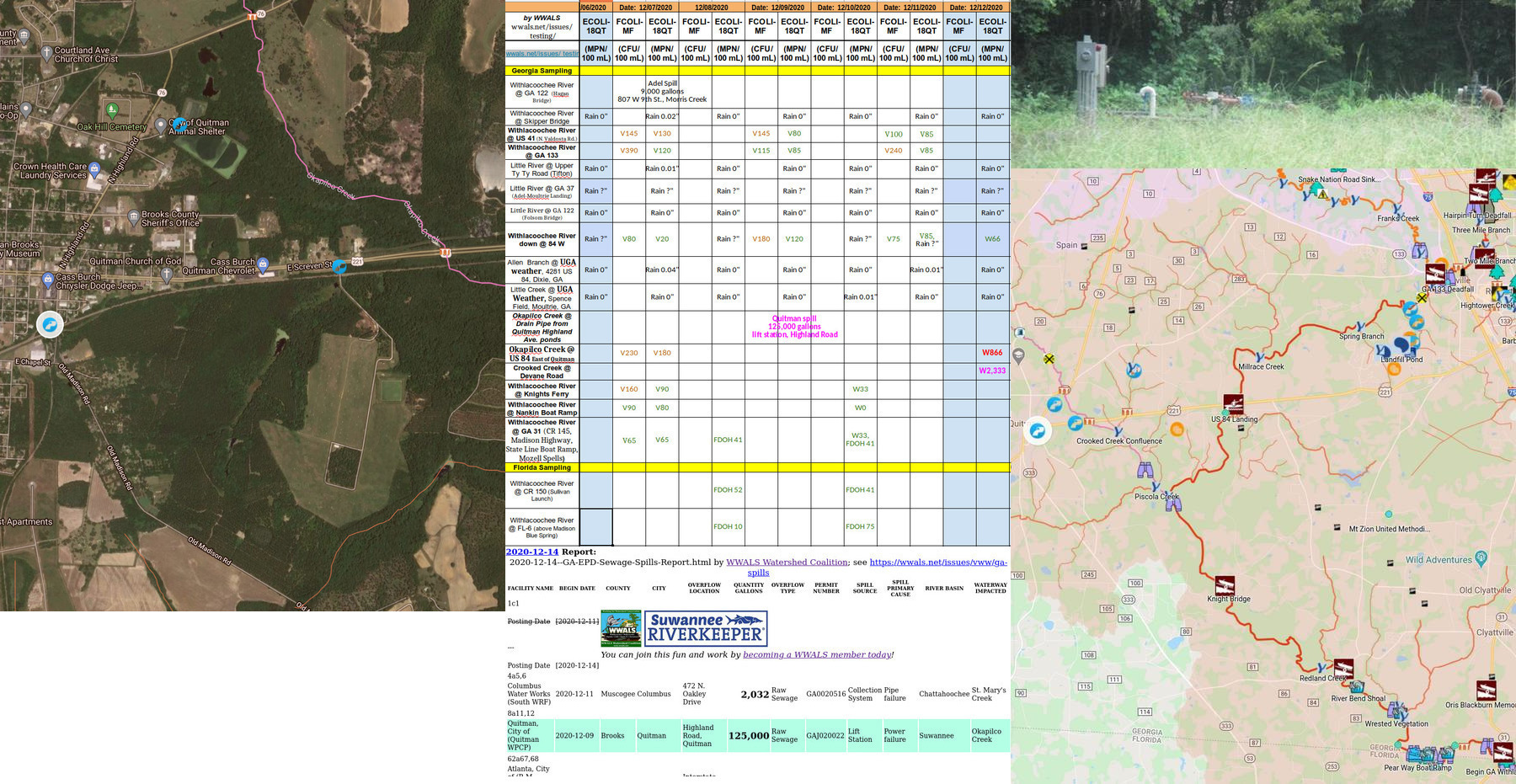The image size is (1516, 784).
Task: Click the City of Quitman Animal Shelter pin
Action: pyautogui.click(x=161, y=125)
